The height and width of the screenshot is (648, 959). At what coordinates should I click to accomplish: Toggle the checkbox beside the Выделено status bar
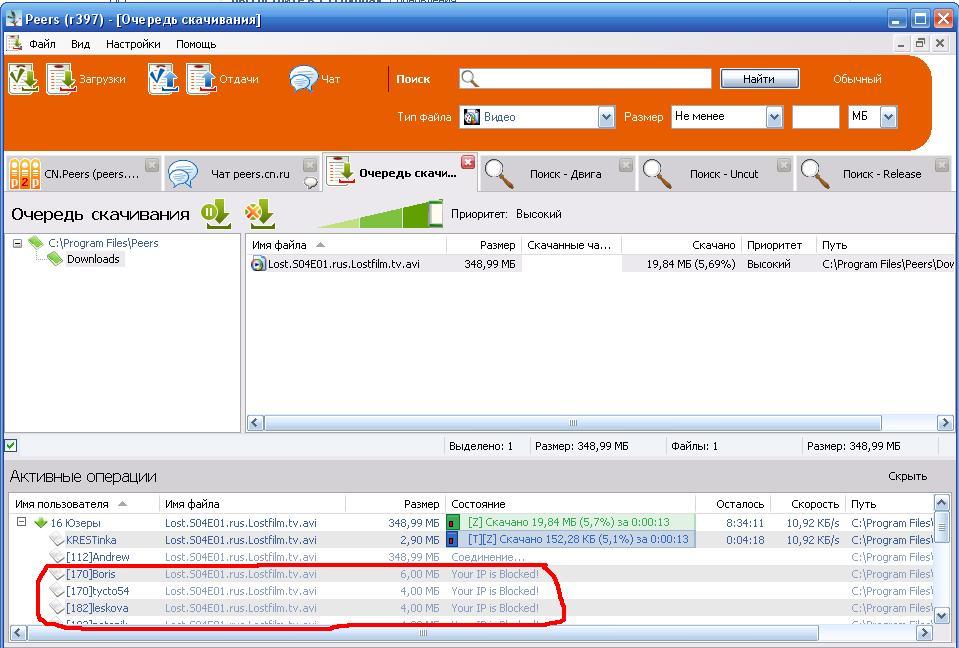point(10,446)
